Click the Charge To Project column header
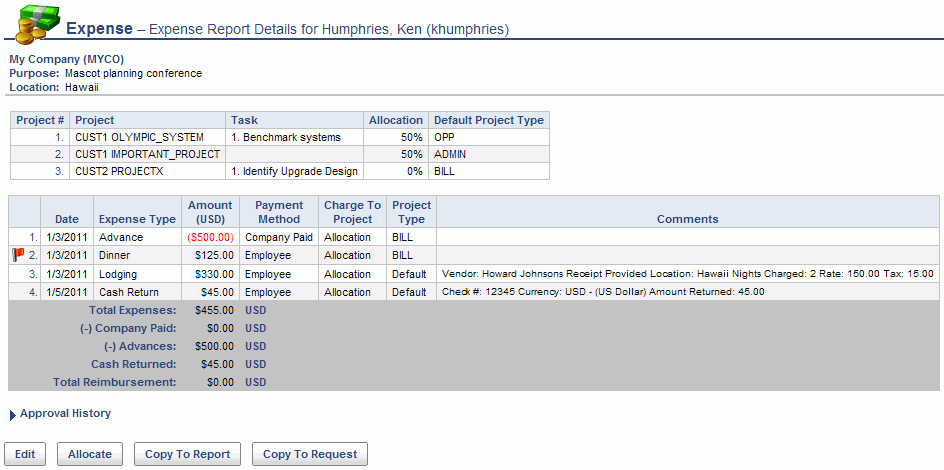 [352, 212]
